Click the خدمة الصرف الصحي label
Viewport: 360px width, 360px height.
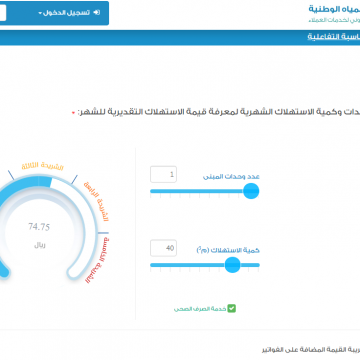(200, 309)
